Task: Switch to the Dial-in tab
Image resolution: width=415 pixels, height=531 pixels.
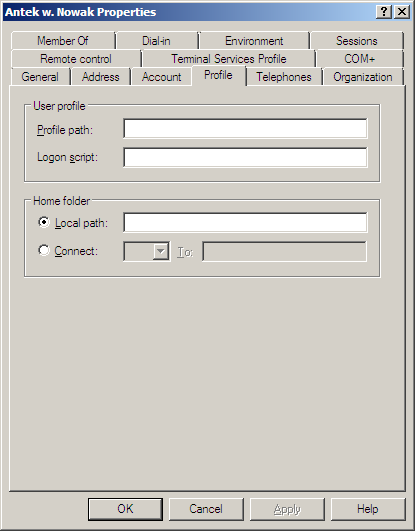Action: pyautogui.click(x=157, y=41)
